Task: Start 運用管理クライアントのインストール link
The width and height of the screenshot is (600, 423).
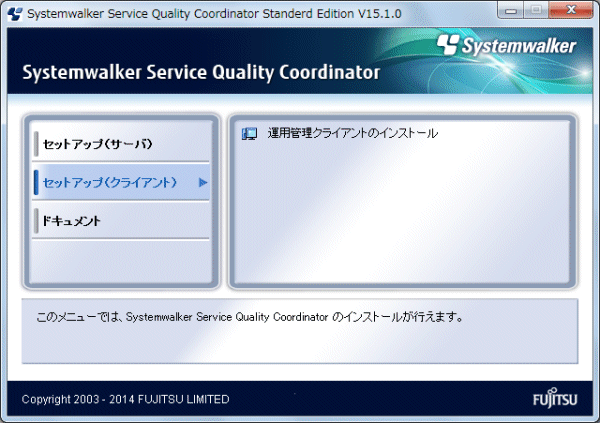Action: pyautogui.click(x=352, y=133)
